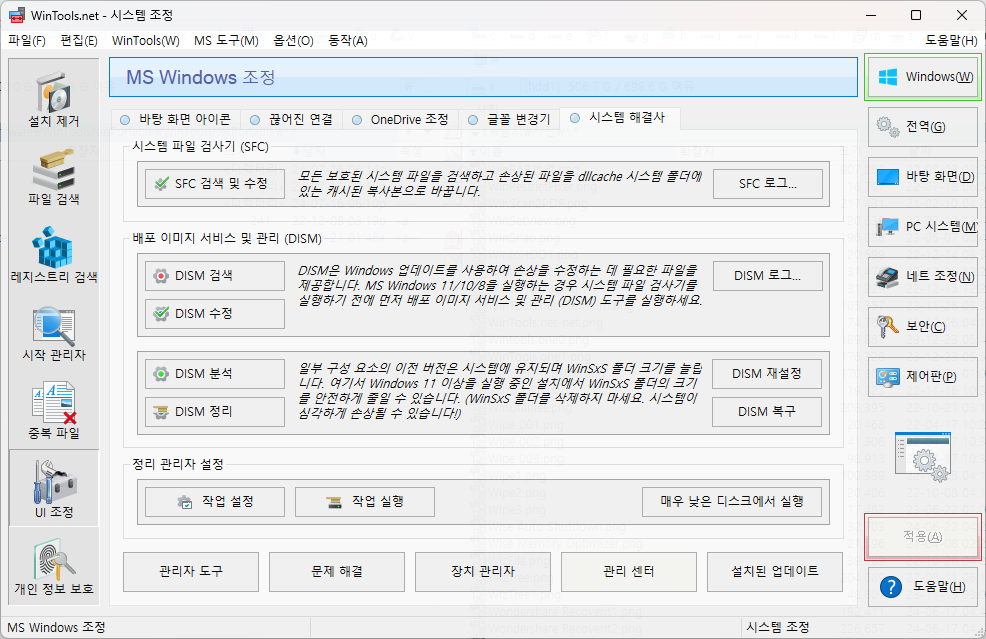Open 장치 관리자 device manager
This screenshot has width=986, height=639.
point(483,572)
